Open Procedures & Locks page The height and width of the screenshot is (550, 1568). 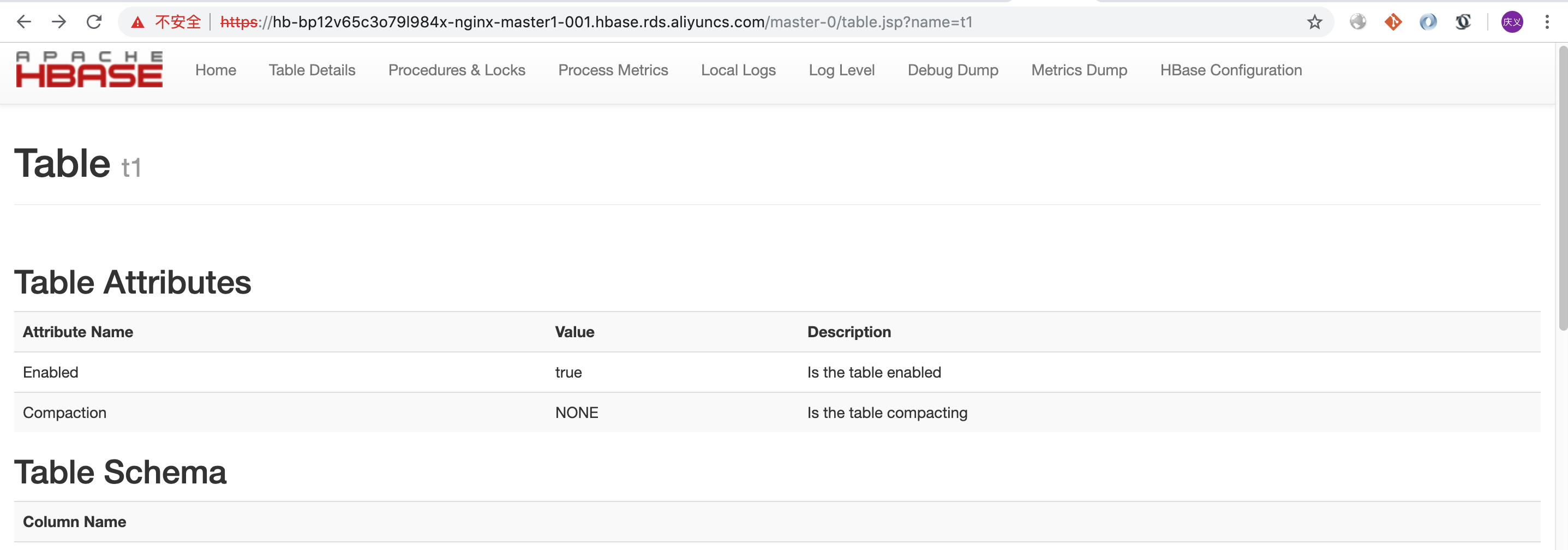coord(457,70)
